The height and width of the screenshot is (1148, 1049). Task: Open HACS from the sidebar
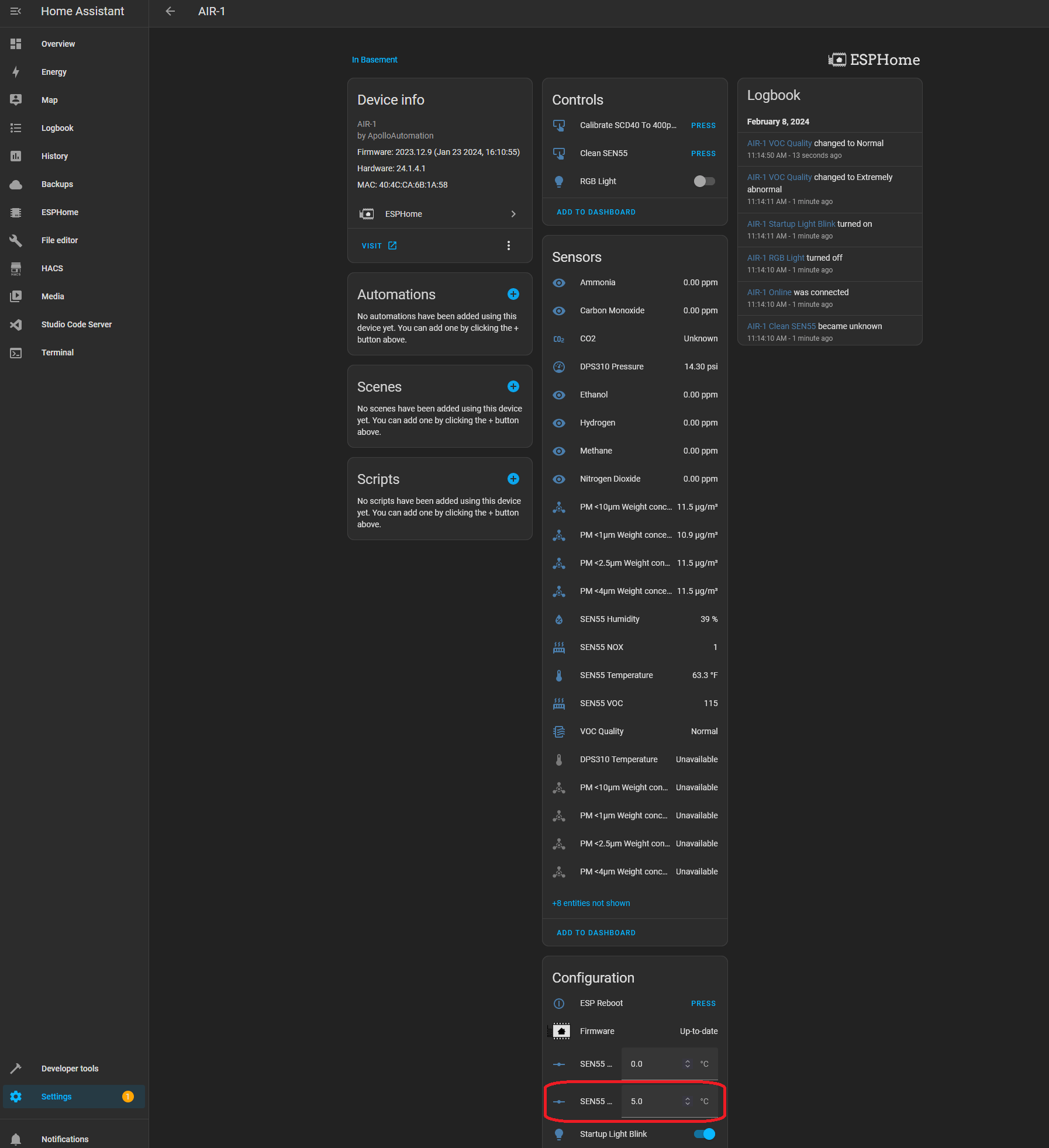(52, 269)
